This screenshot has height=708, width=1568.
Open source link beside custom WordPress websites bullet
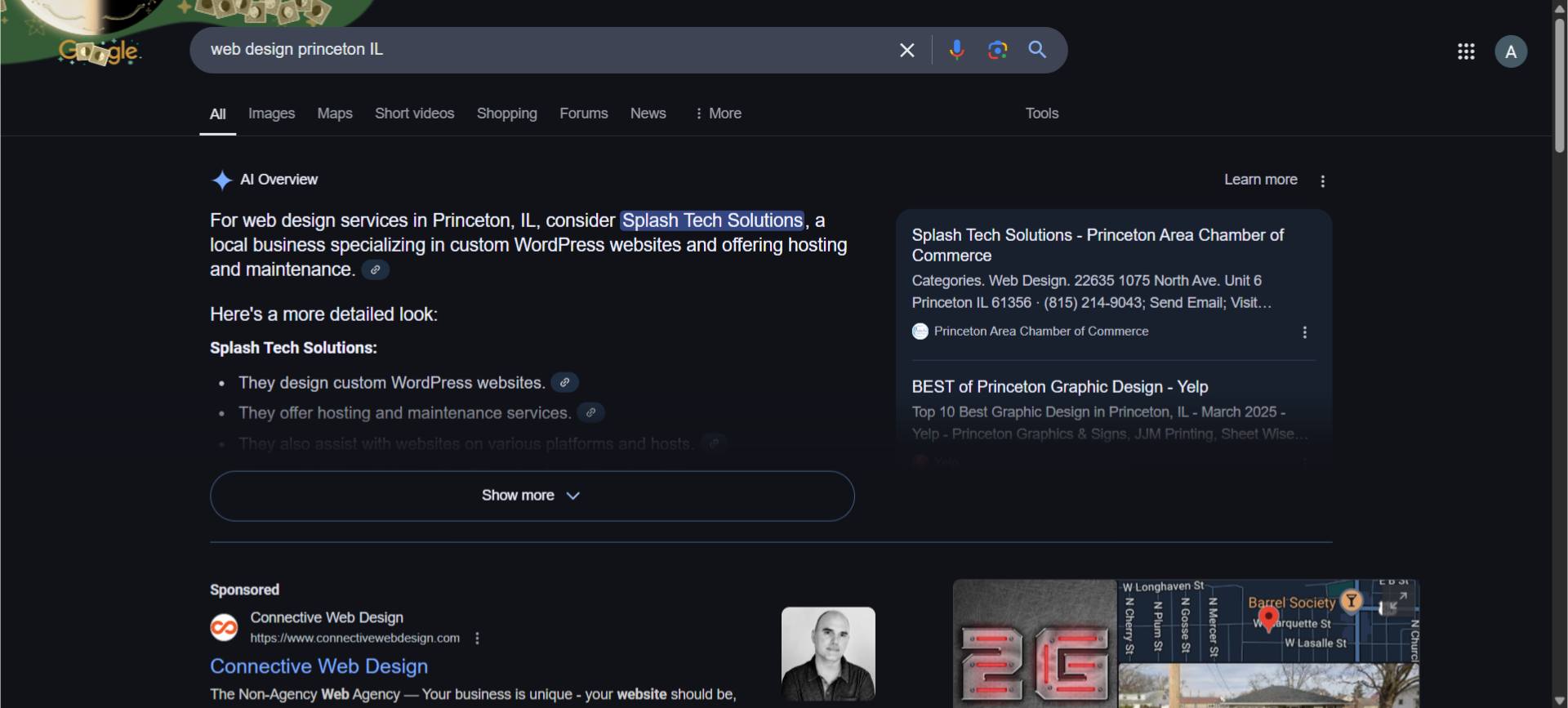564,382
